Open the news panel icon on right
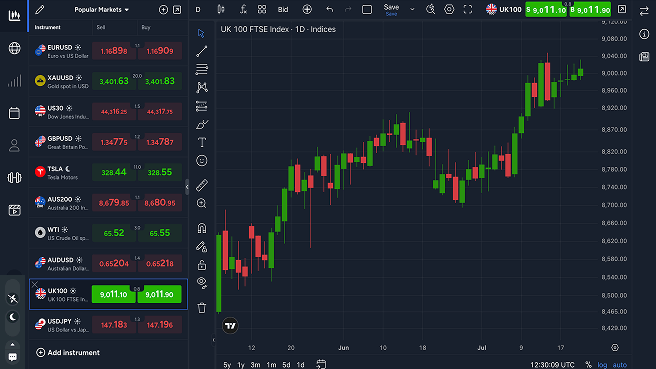The image size is (656, 369). tap(644, 56)
